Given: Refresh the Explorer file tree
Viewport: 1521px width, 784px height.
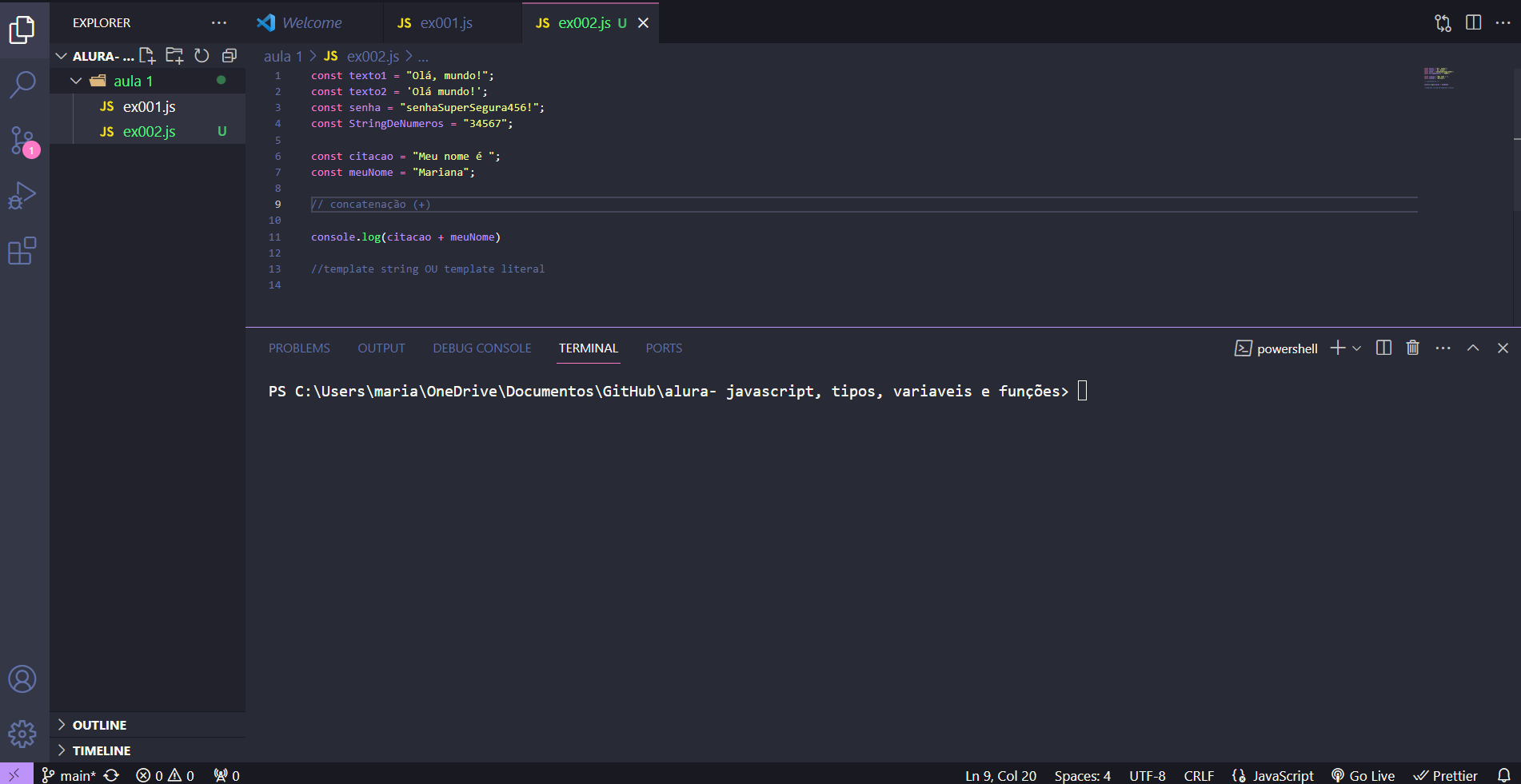Looking at the screenshot, I should [x=202, y=56].
